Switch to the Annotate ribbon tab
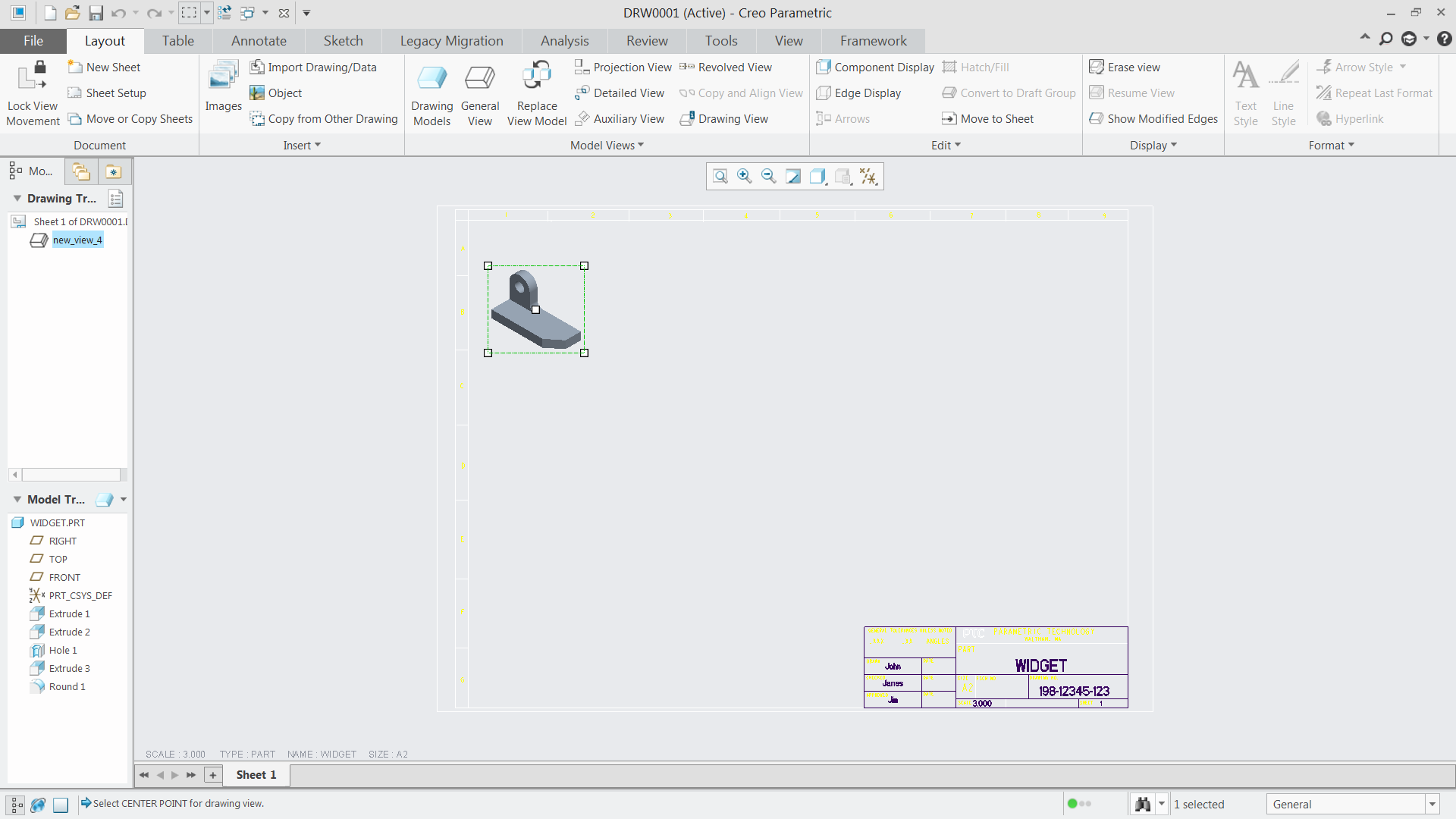The height and width of the screenshot is (819, 1456). (259, 40)
